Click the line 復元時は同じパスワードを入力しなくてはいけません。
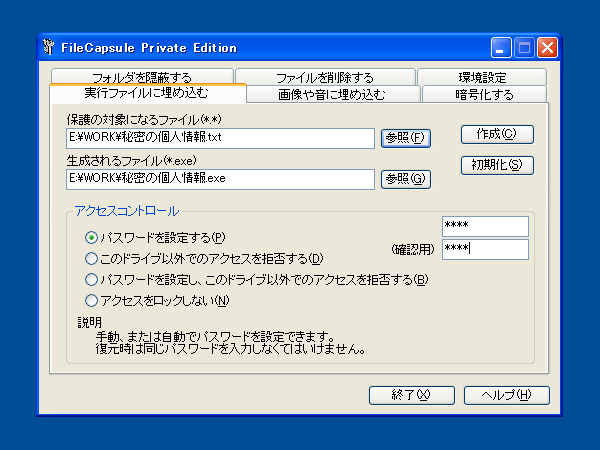 click(230, 349)
